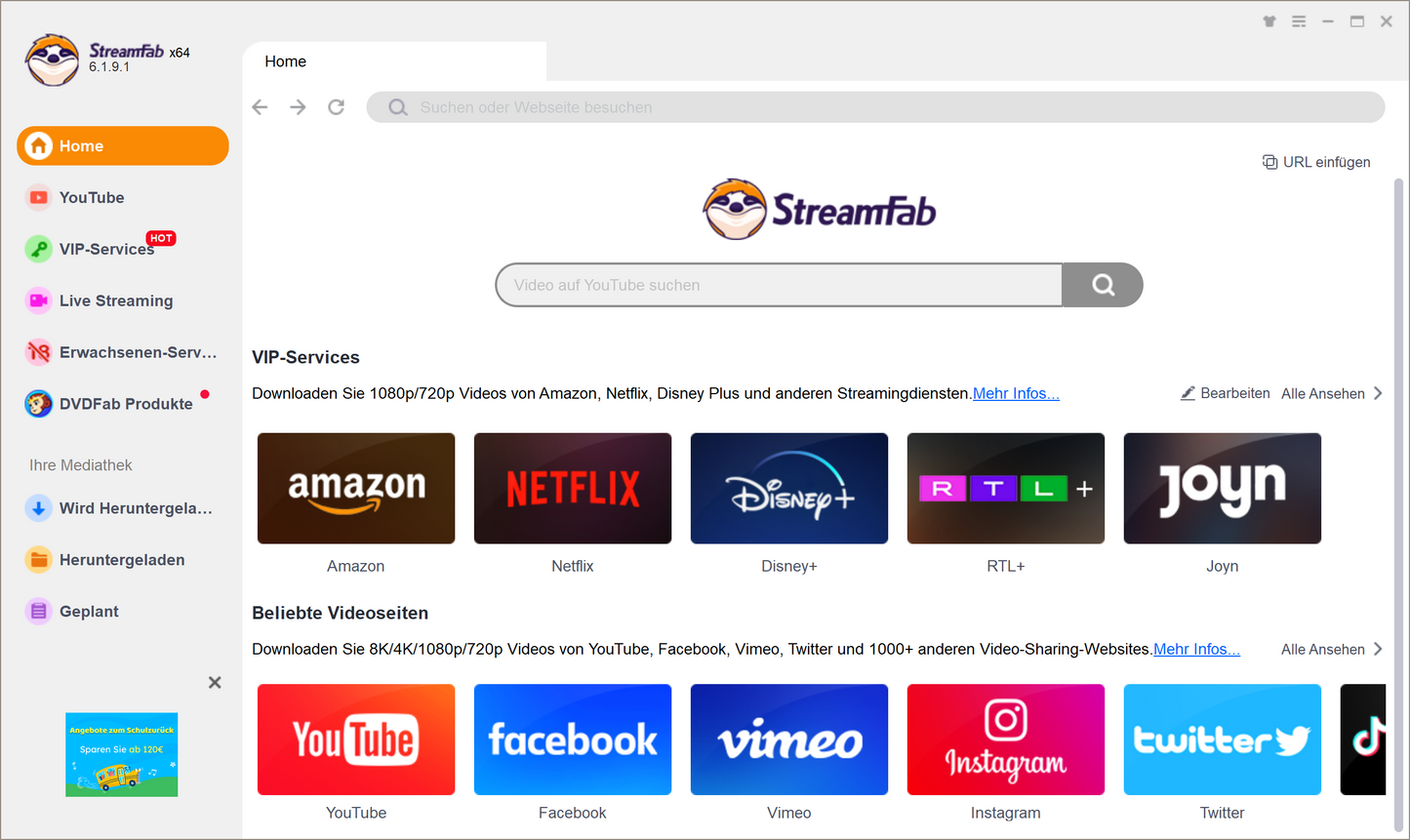This screenshot has height=840, width=1410.
Task: Open YouTube in the sidebar
Action: [92, 198]
